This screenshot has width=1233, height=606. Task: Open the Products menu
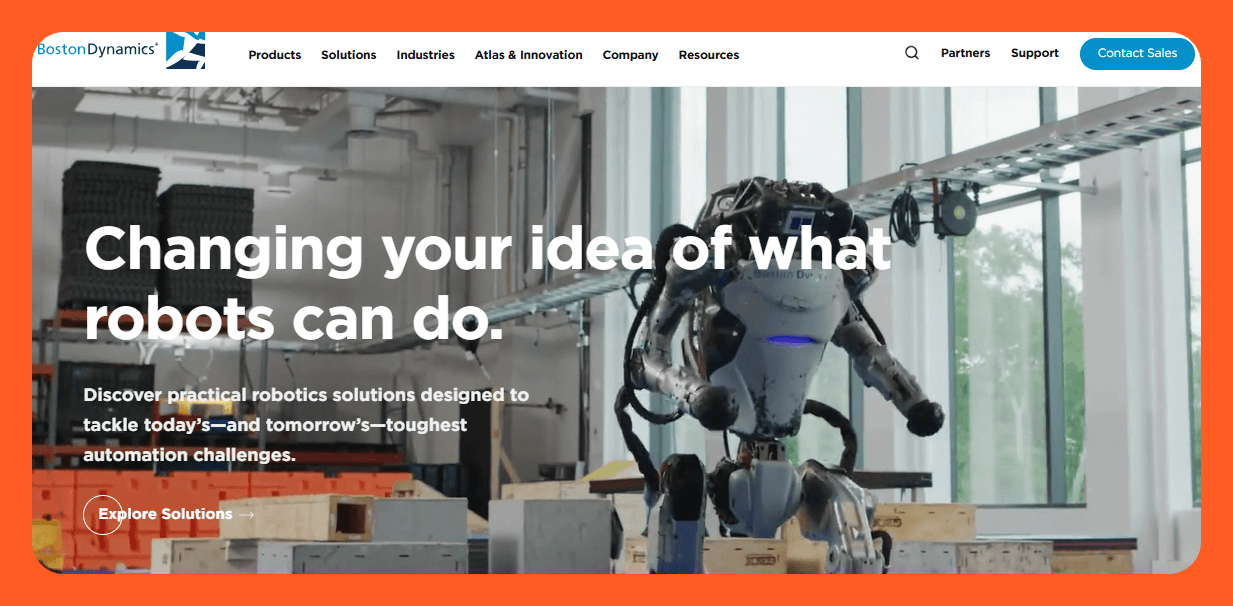(x=275, y=55)
